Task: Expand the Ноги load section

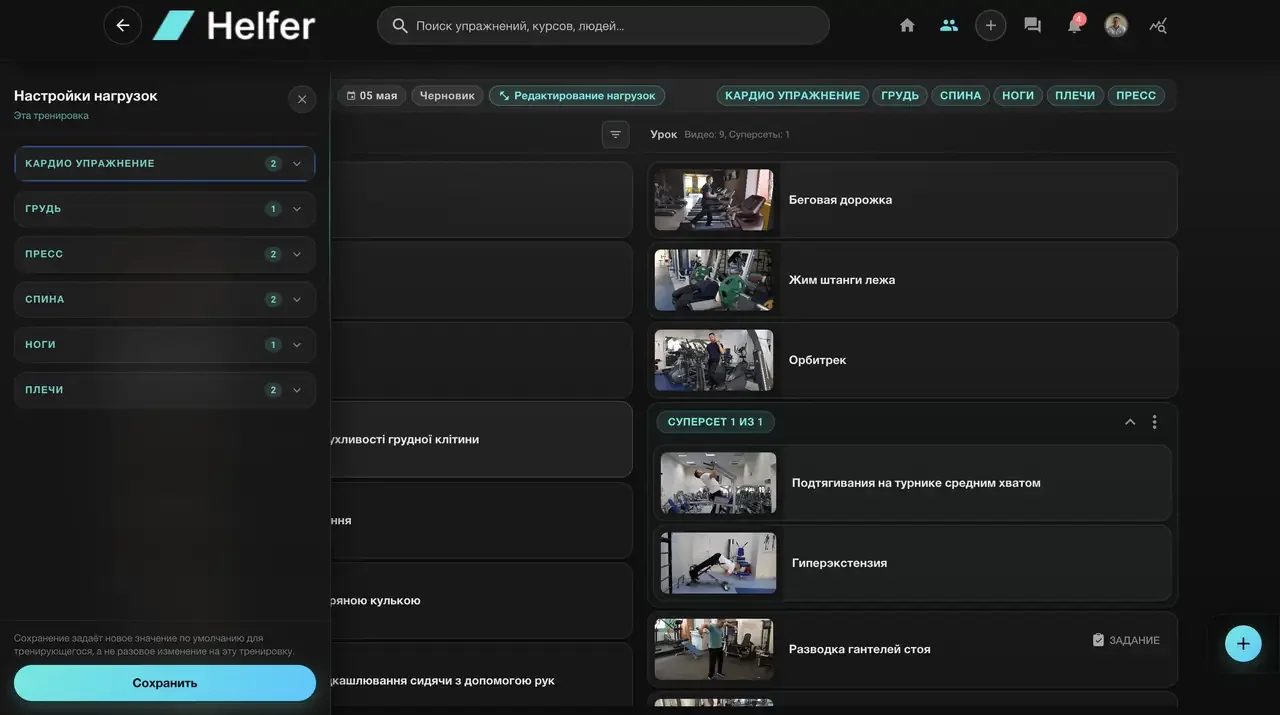Action: point(165,345)
